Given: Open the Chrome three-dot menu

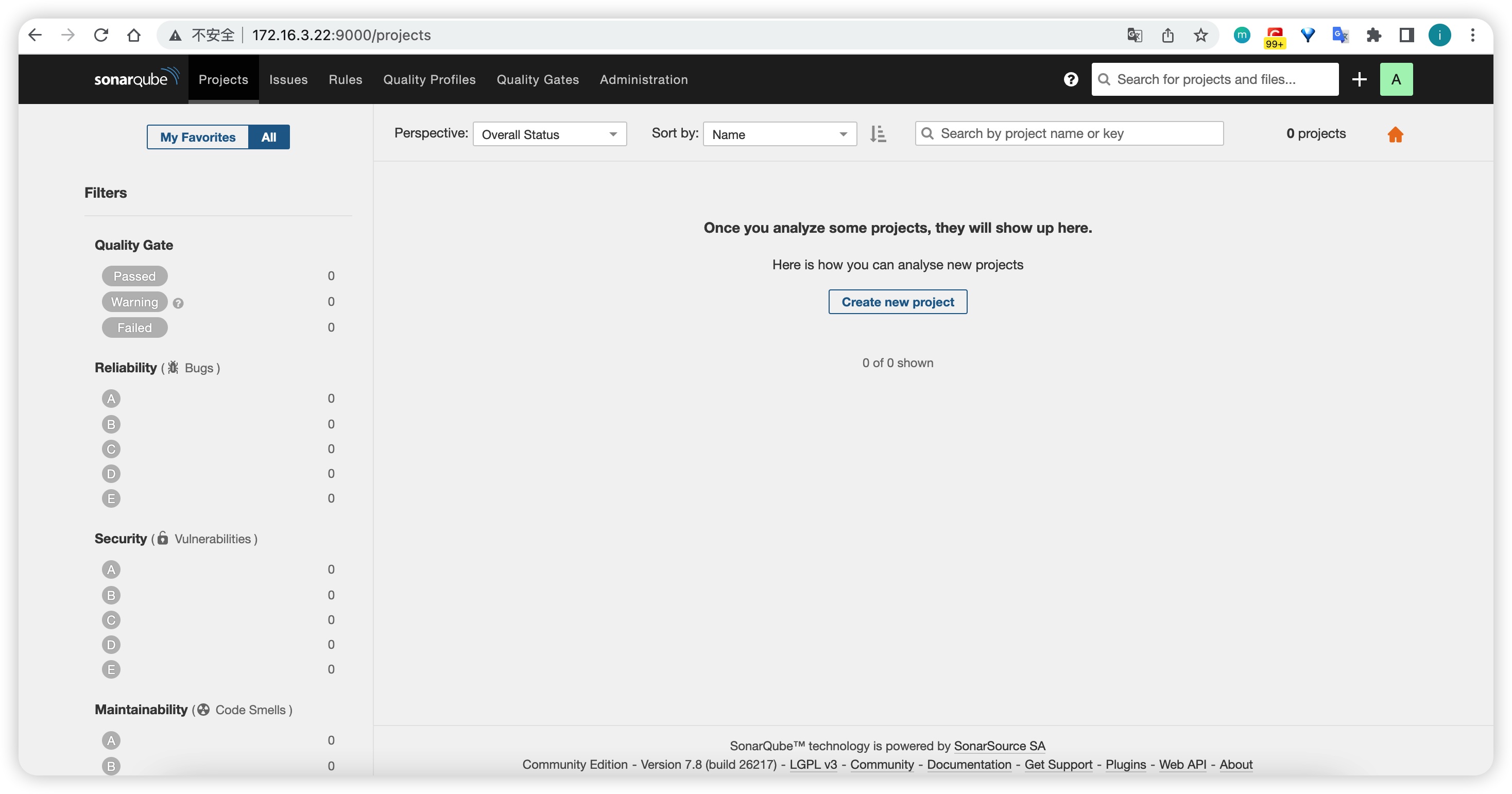Looking at the screenshot, I should [x=1472, y=35].
